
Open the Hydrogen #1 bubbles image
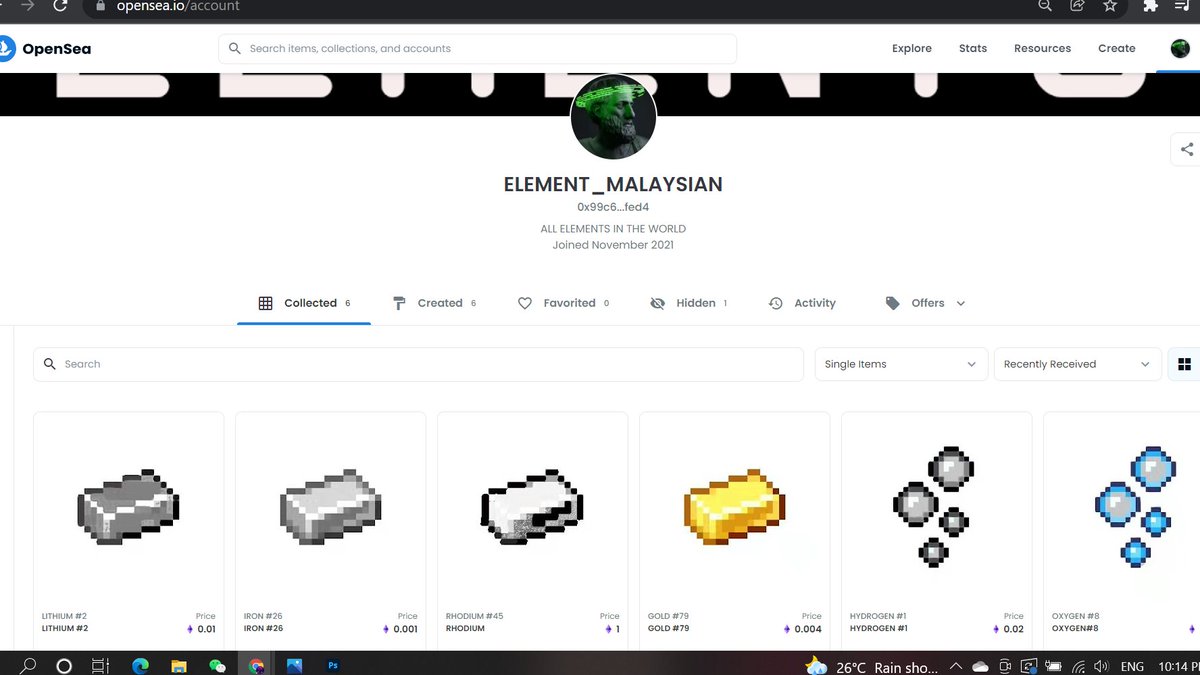(x=934, y=506)
